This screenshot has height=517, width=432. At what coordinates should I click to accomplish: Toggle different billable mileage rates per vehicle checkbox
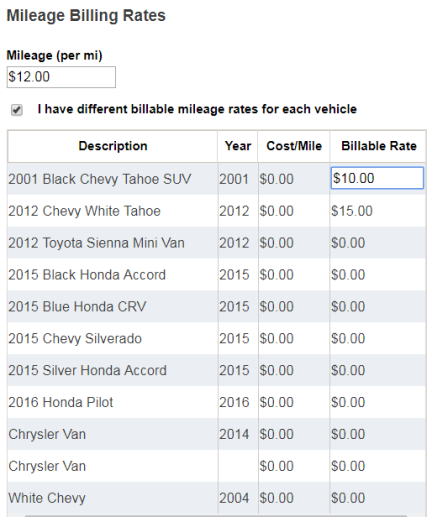(x=17, y=110)
